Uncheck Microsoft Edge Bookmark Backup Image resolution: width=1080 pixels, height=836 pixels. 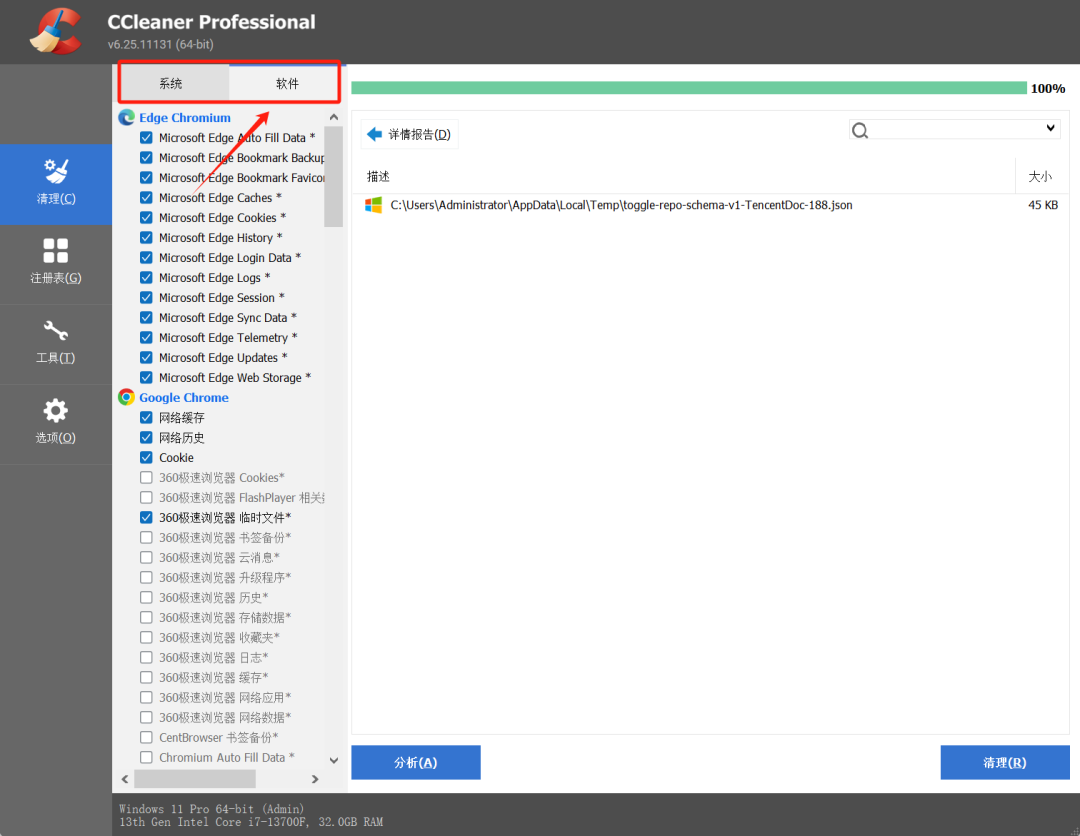146,158
